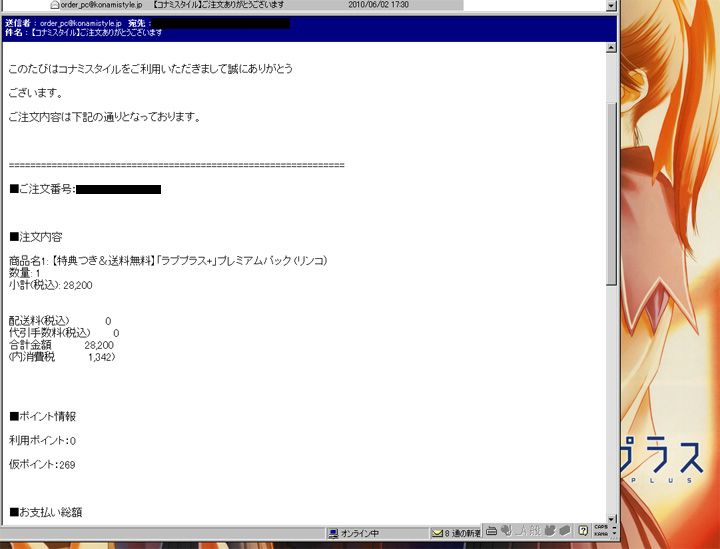The height and width of the screenshot is (549, 720).
Task: Click the preview pane vertical scrollbar thumb
Action: (611, 193)
